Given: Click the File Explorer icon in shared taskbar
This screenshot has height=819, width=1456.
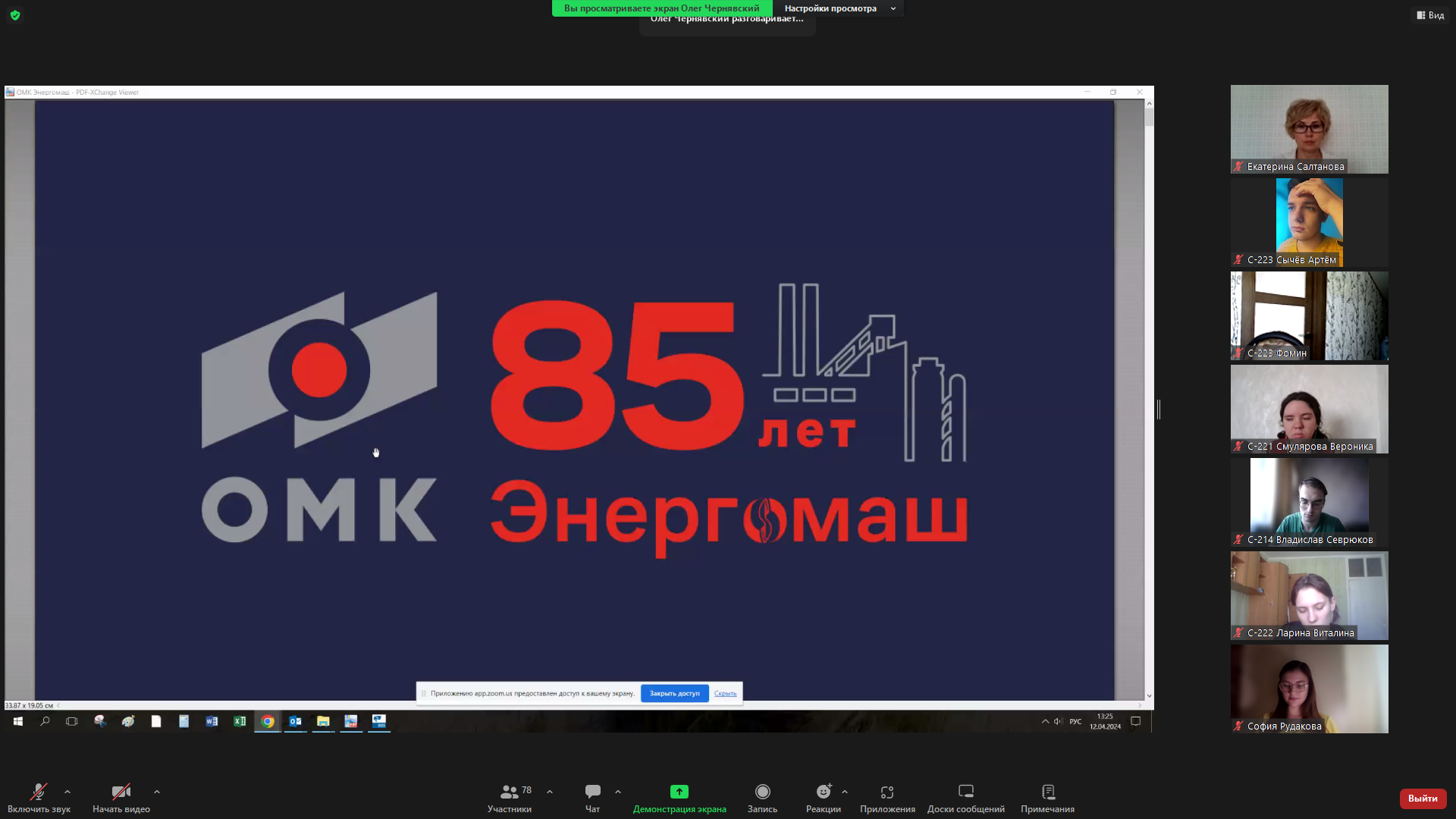Looking at the screenshot, I should point(323,721).
